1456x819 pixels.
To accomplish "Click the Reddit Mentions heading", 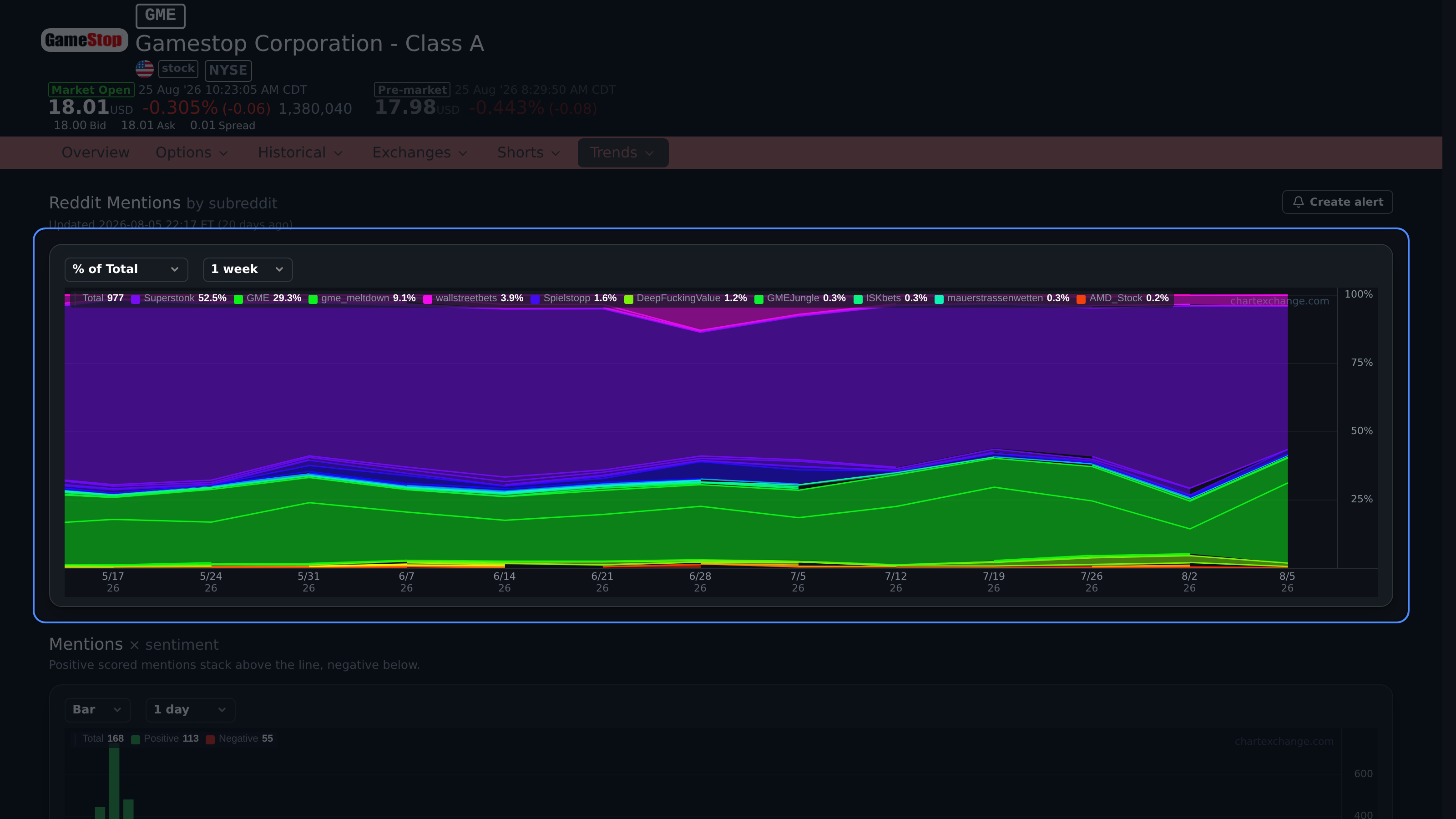I will pos(115,203).
